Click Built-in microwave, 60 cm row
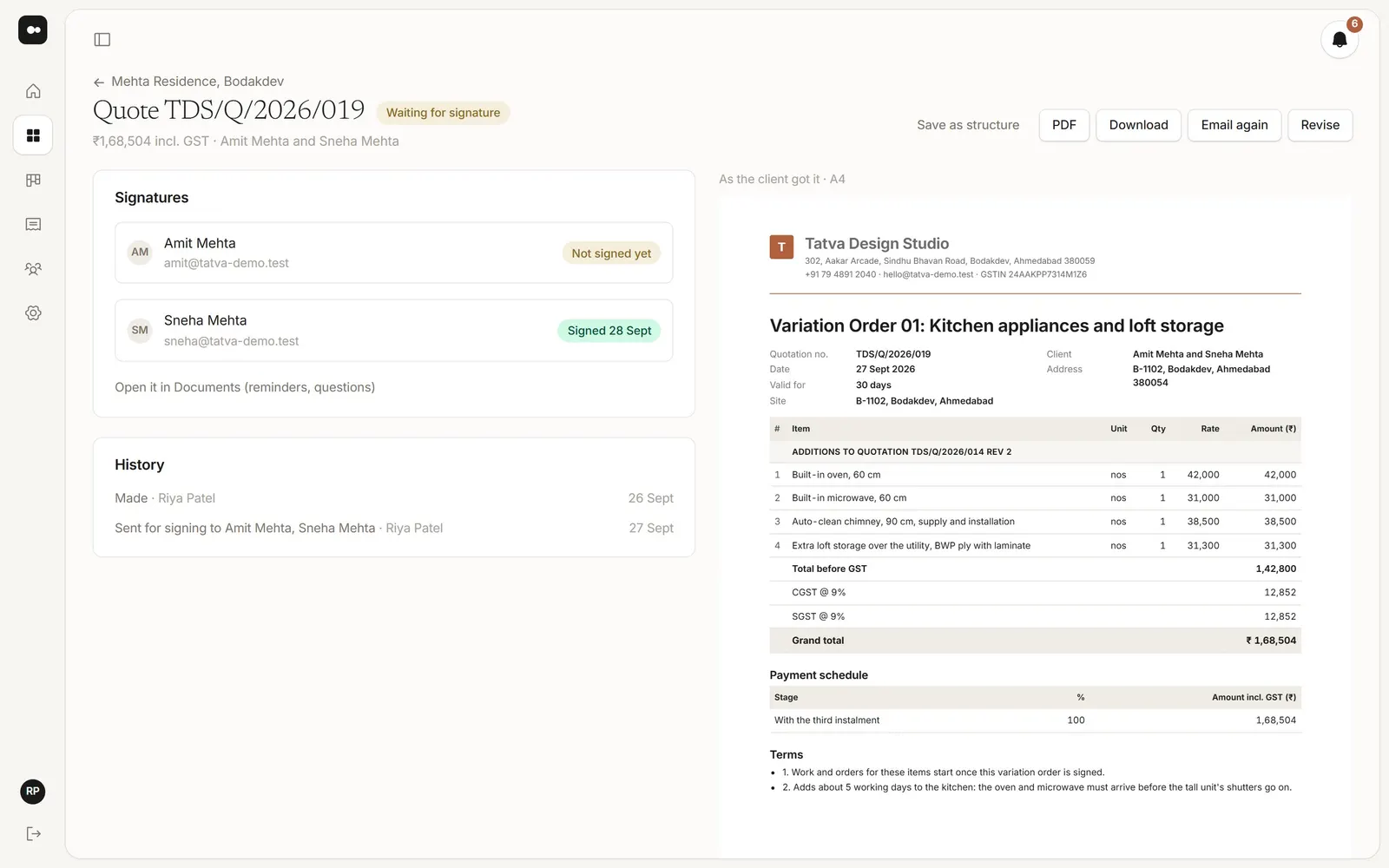Image resolution: width=1389 pixels, height=868 pixels. click(1035, 498)
